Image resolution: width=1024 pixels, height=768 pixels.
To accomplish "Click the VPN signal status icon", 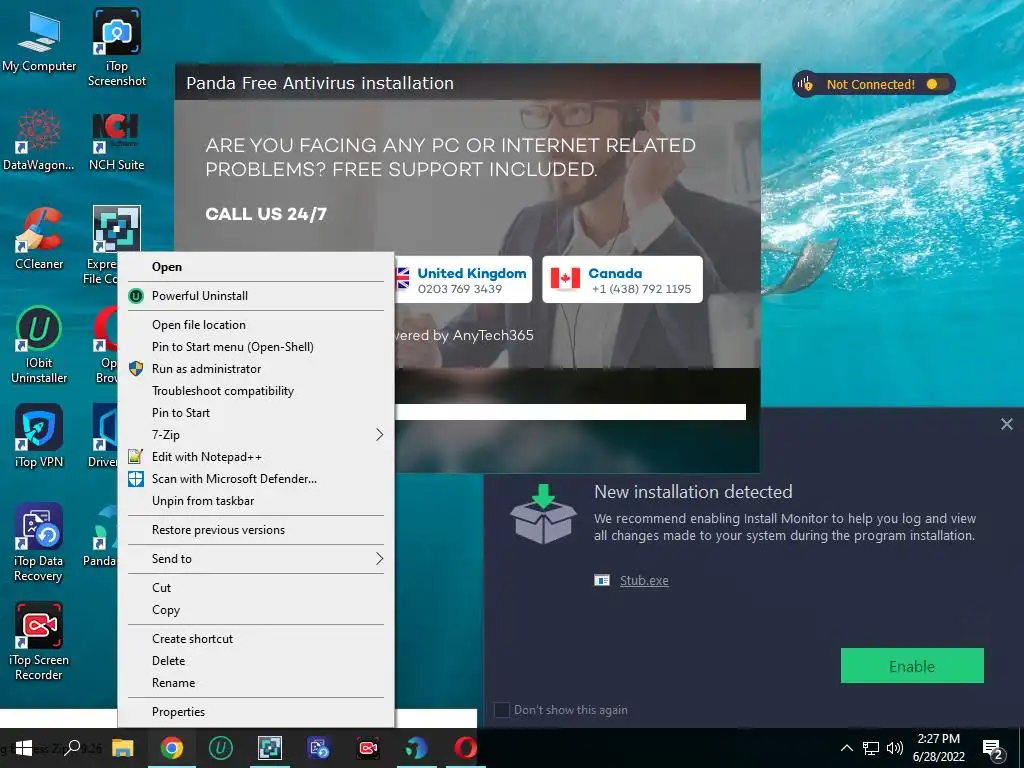I will [805, 84].
